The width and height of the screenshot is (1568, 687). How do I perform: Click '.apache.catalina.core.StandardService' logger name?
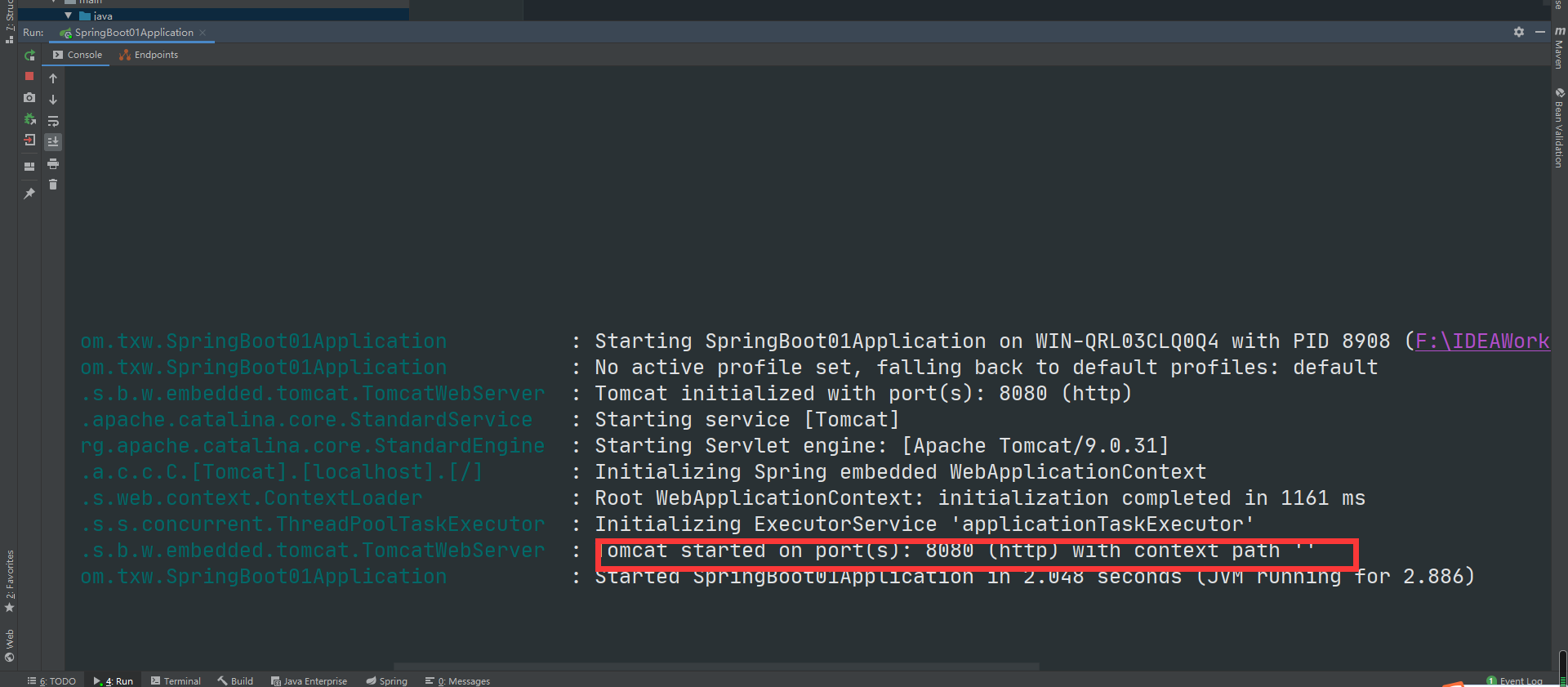[306, 420]
